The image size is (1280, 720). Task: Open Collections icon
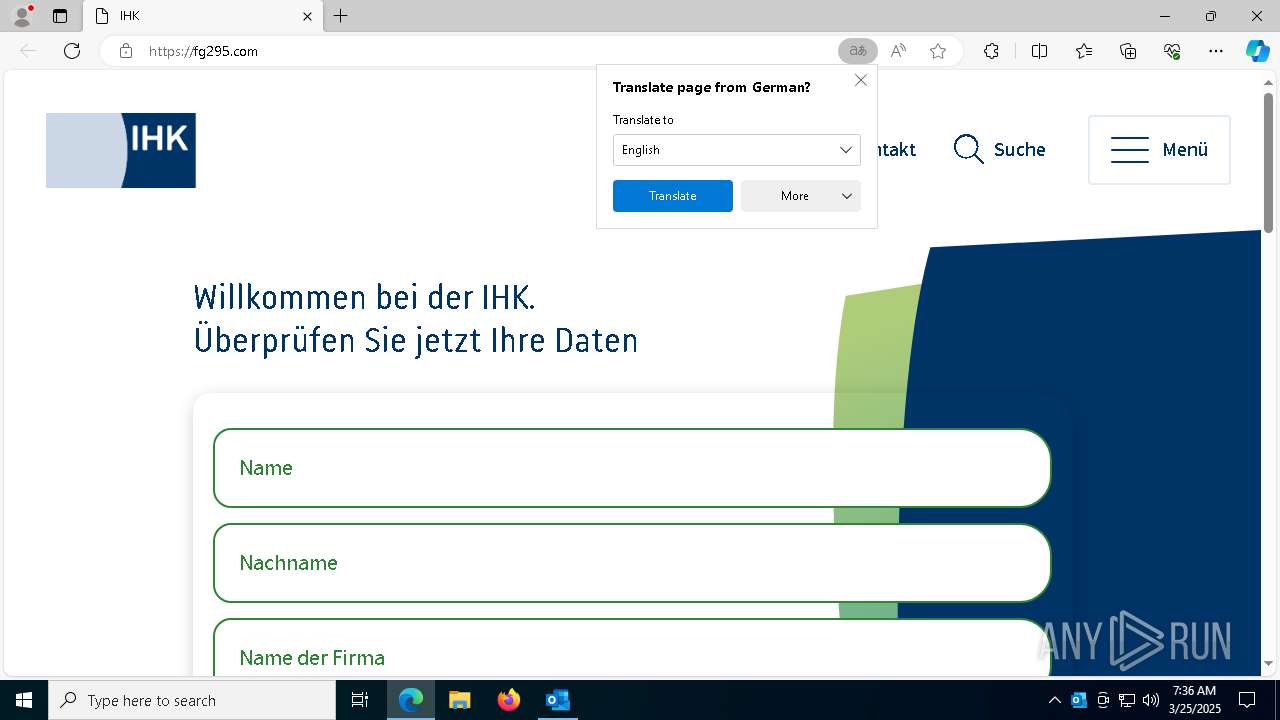click(x=1128, y=51)
